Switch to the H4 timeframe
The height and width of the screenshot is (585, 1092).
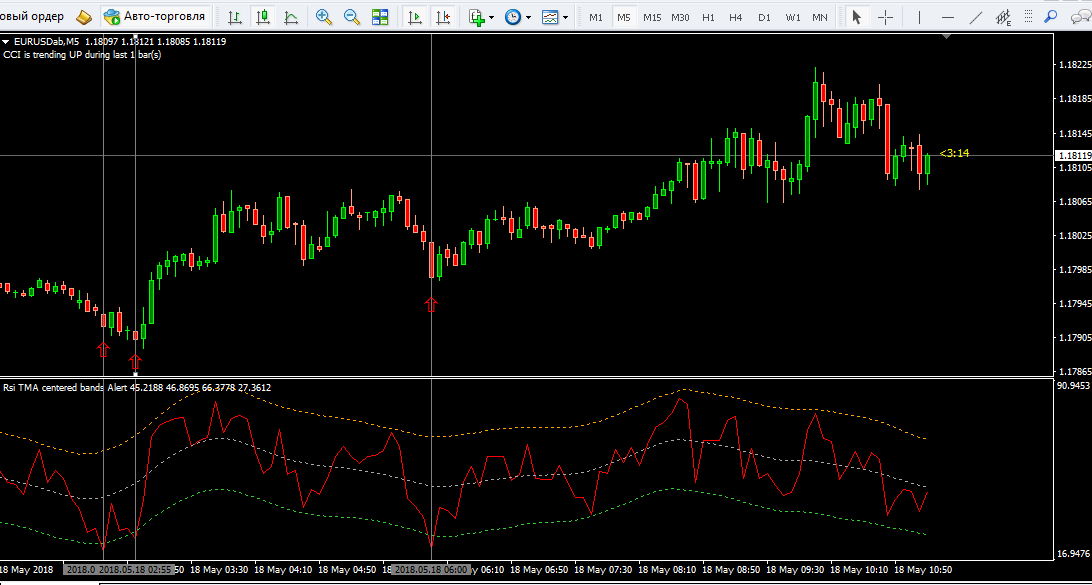736,17
